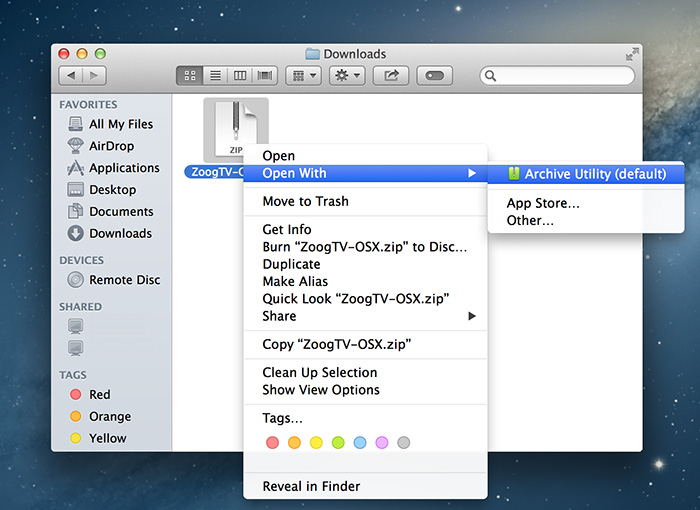
Task: Click the Finder search field
Action: click(x=557, y=75)
